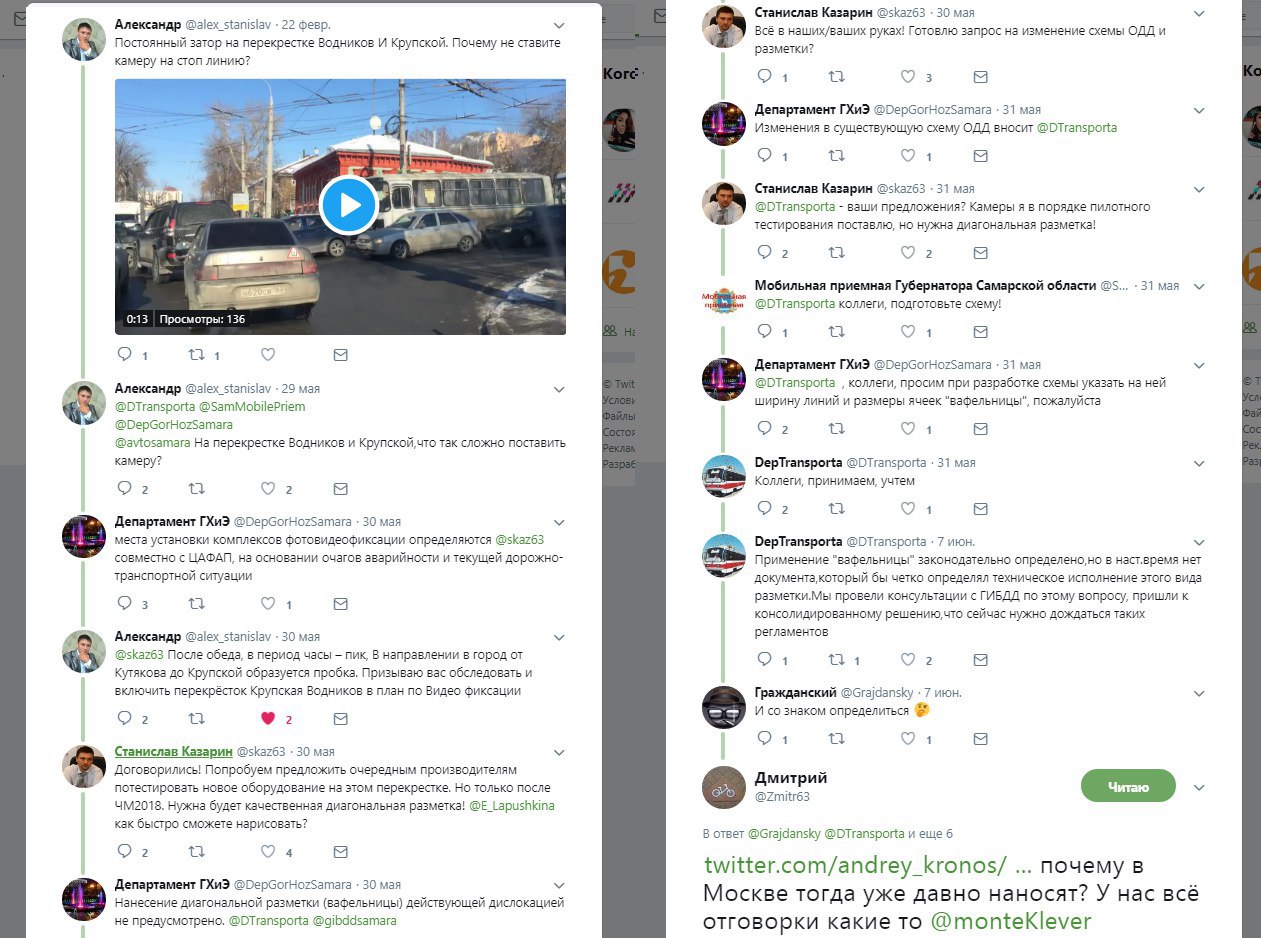Open dropdown arrow on Гражданский's tweet
The height and width of the screenshot is (938, 1261).
[1199, 692]
